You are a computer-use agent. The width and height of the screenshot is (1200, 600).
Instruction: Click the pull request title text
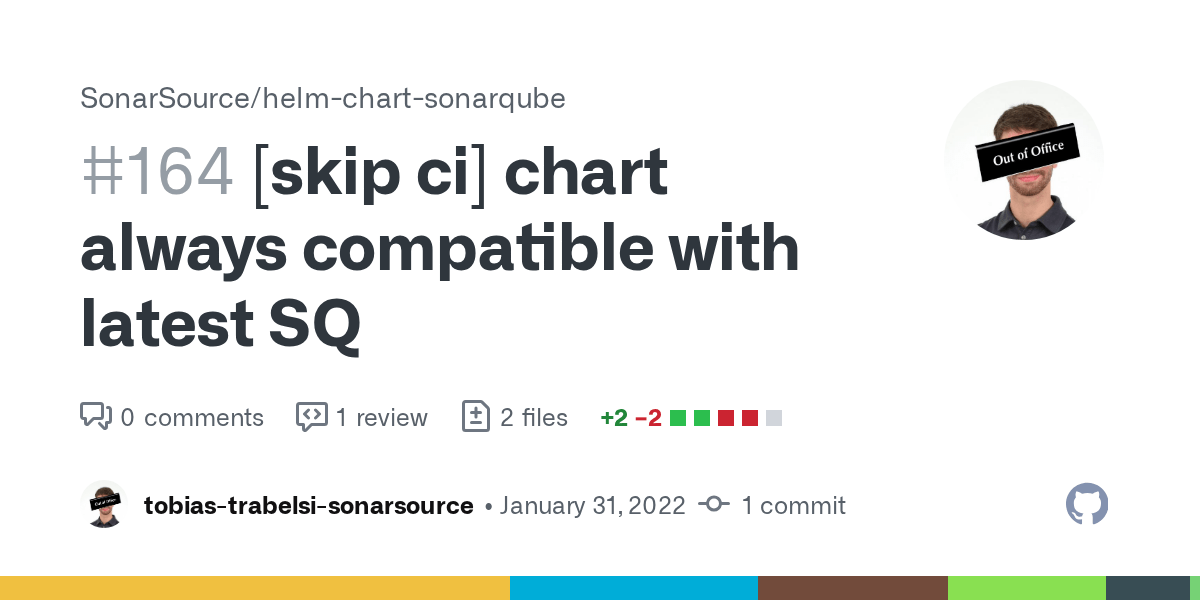440,249
